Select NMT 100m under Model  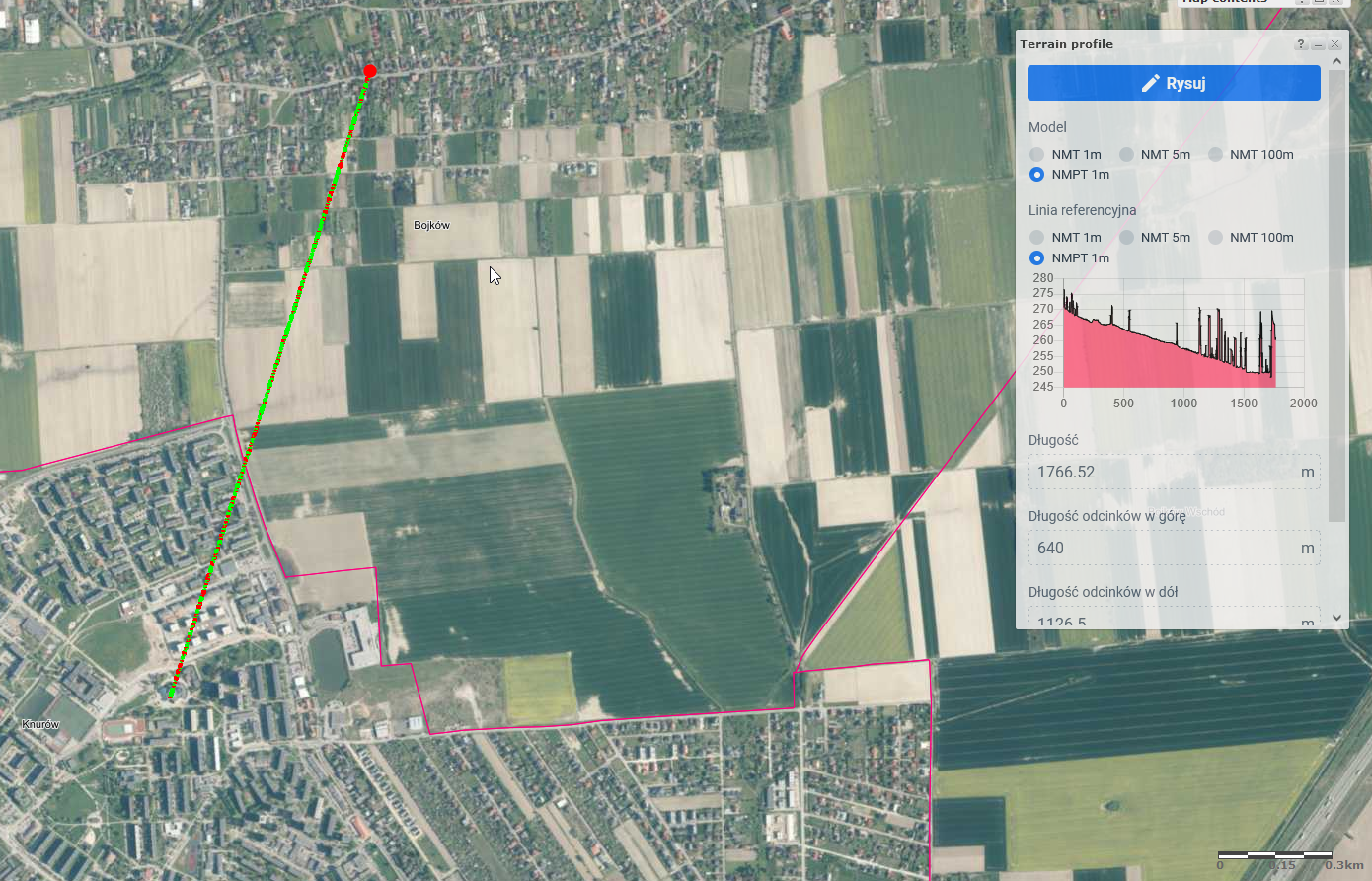click(1214, 154)
